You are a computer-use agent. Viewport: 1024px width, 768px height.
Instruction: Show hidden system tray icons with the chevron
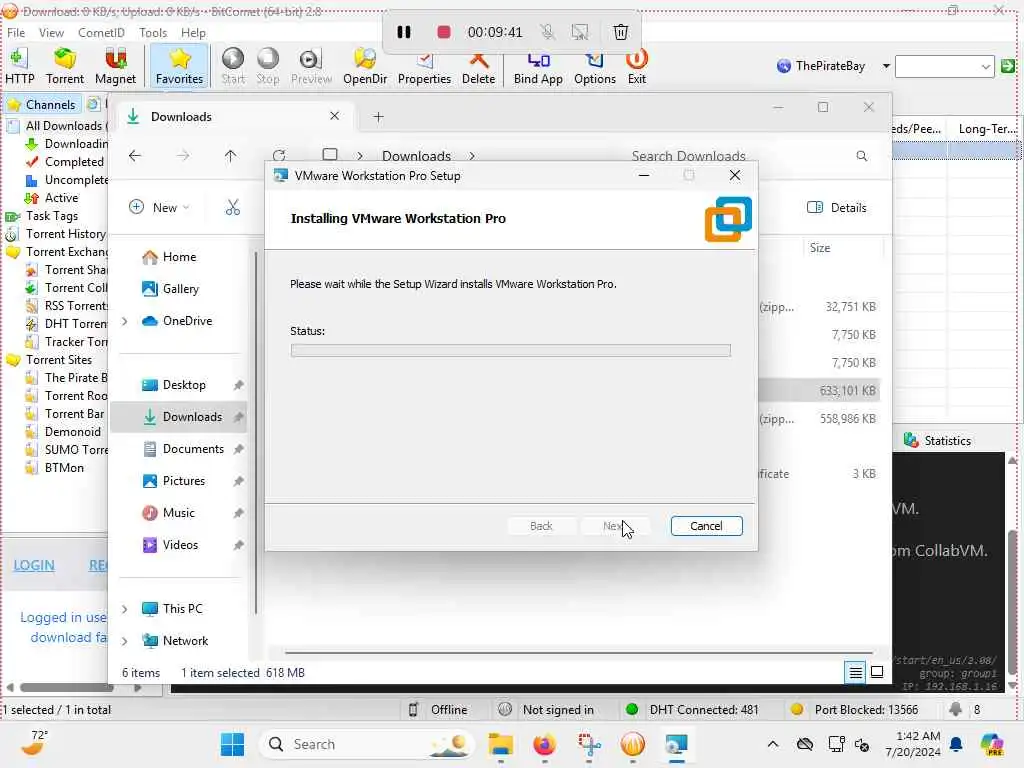773,744
